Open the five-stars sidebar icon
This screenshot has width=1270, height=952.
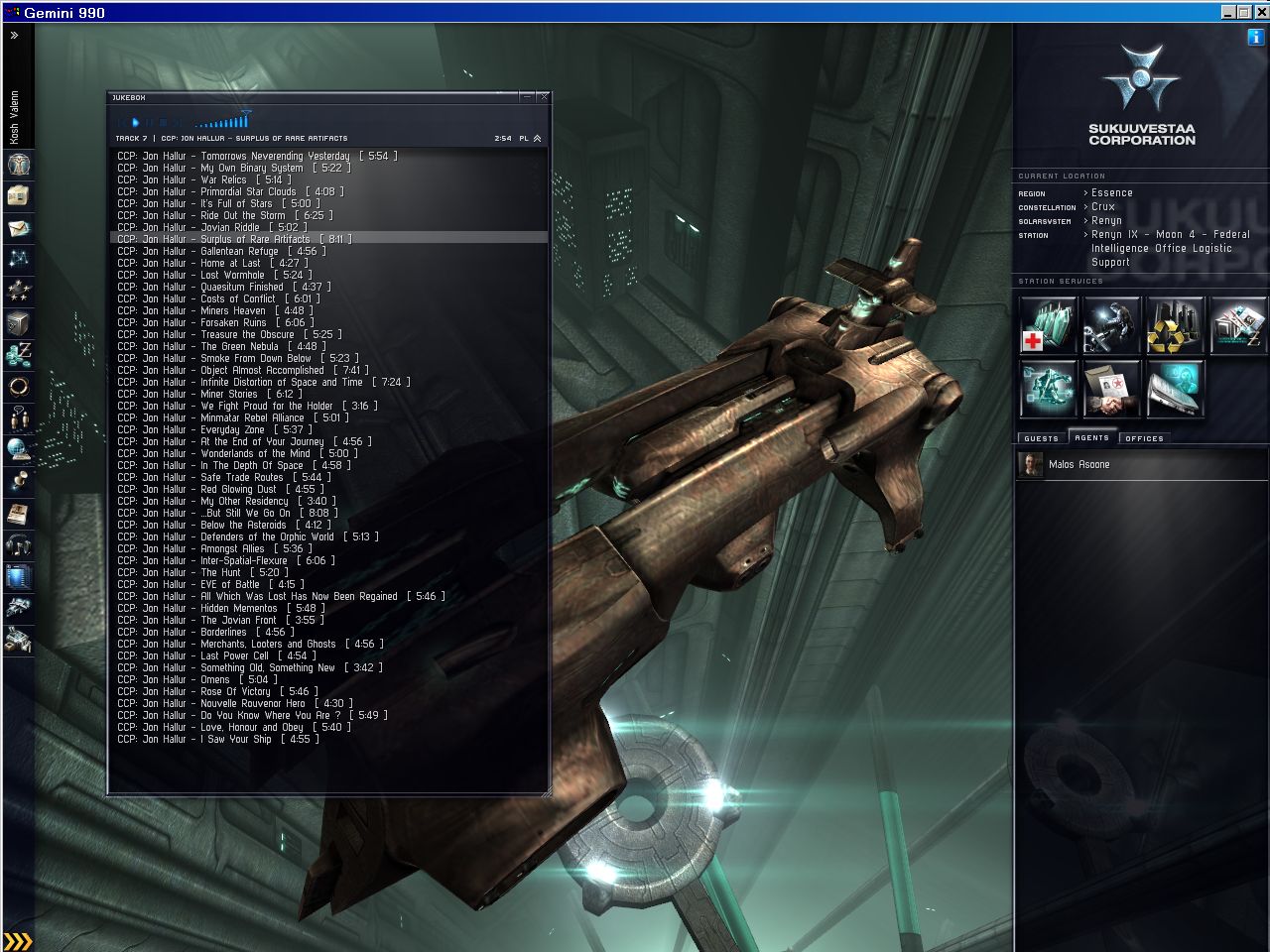[19, 291]
